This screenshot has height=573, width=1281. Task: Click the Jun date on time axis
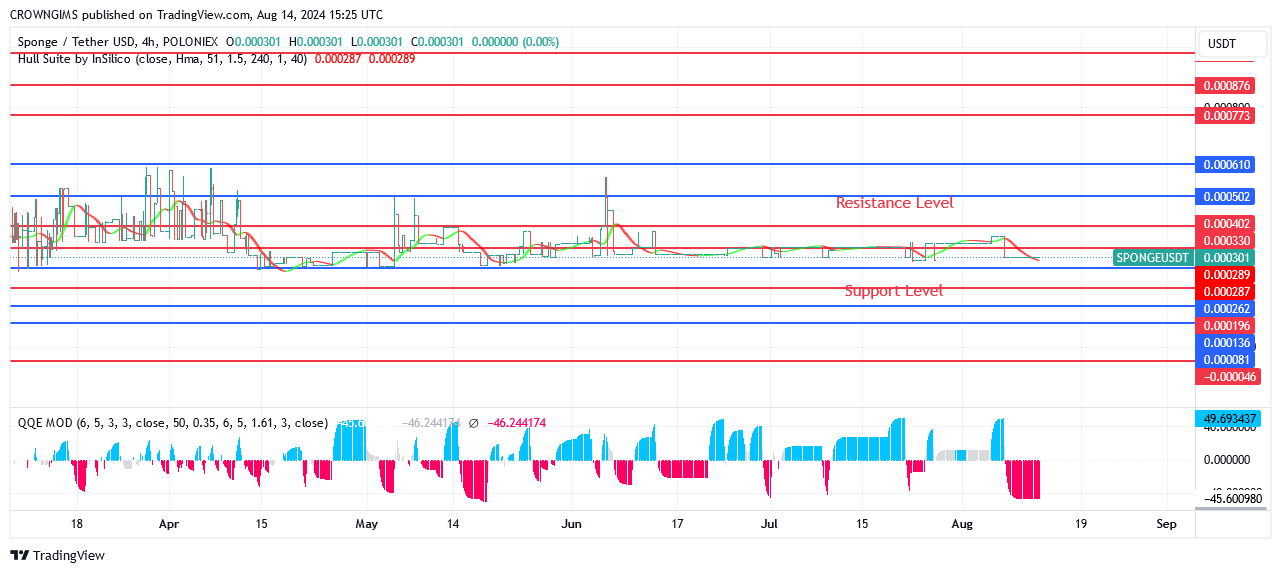(x=572, y=523)
